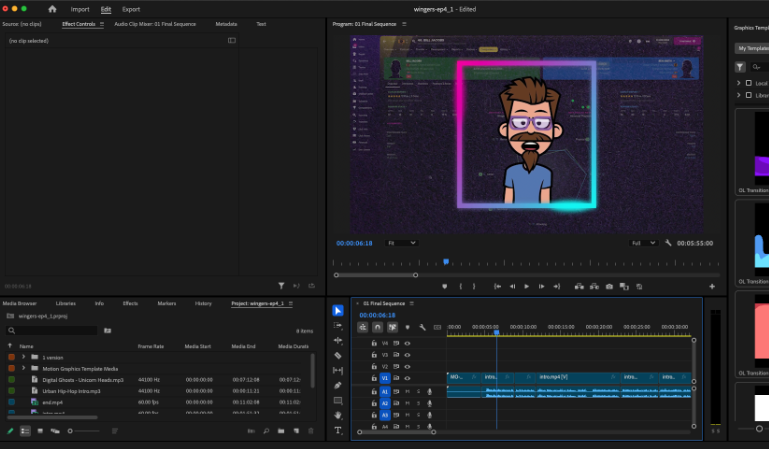Open timeline display settings wrench

coord(422,327)
